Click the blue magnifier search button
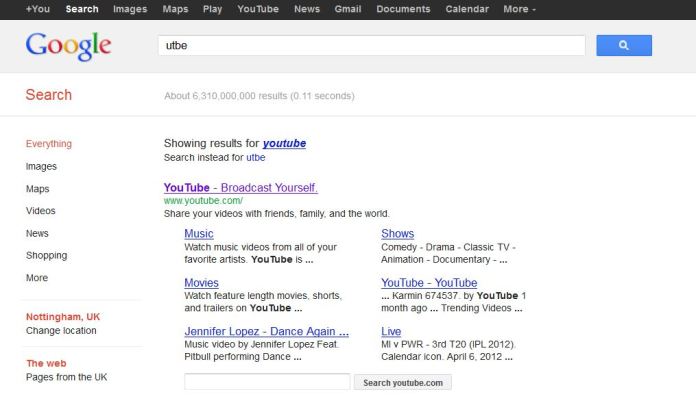Image resolution: width=696 pixels, height=405 pixels. (623, 45)
